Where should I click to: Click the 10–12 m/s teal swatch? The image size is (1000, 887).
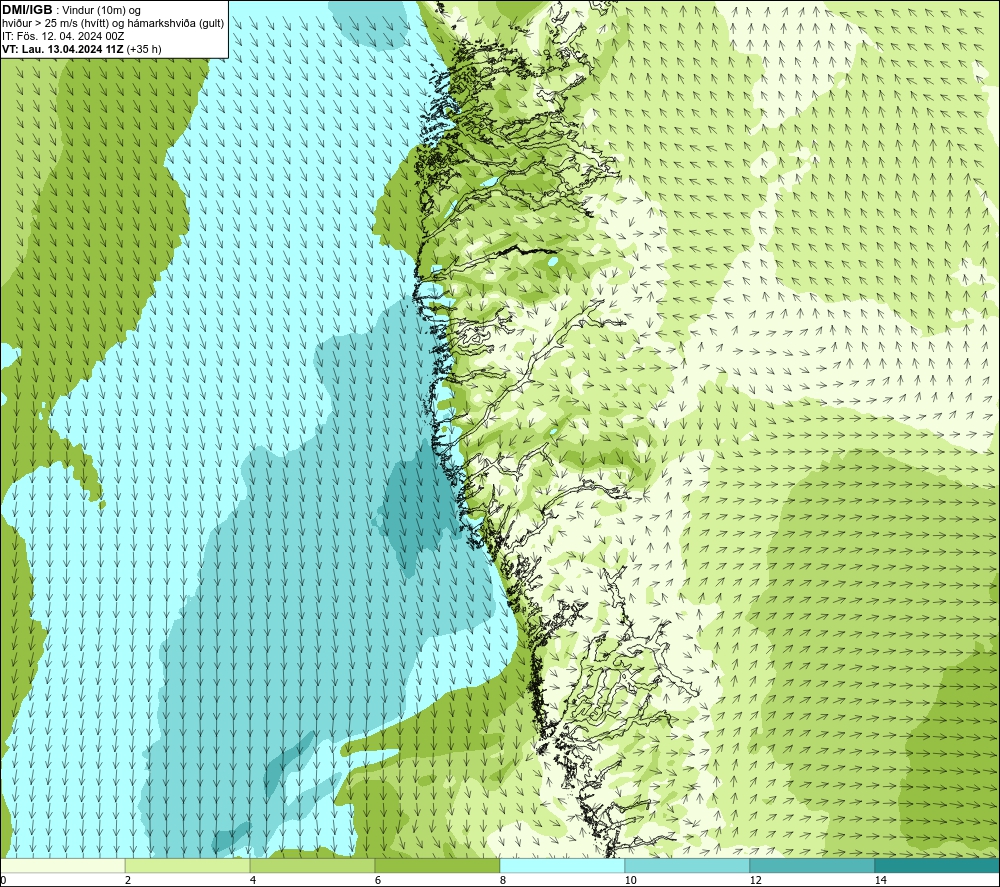point(688,865)
